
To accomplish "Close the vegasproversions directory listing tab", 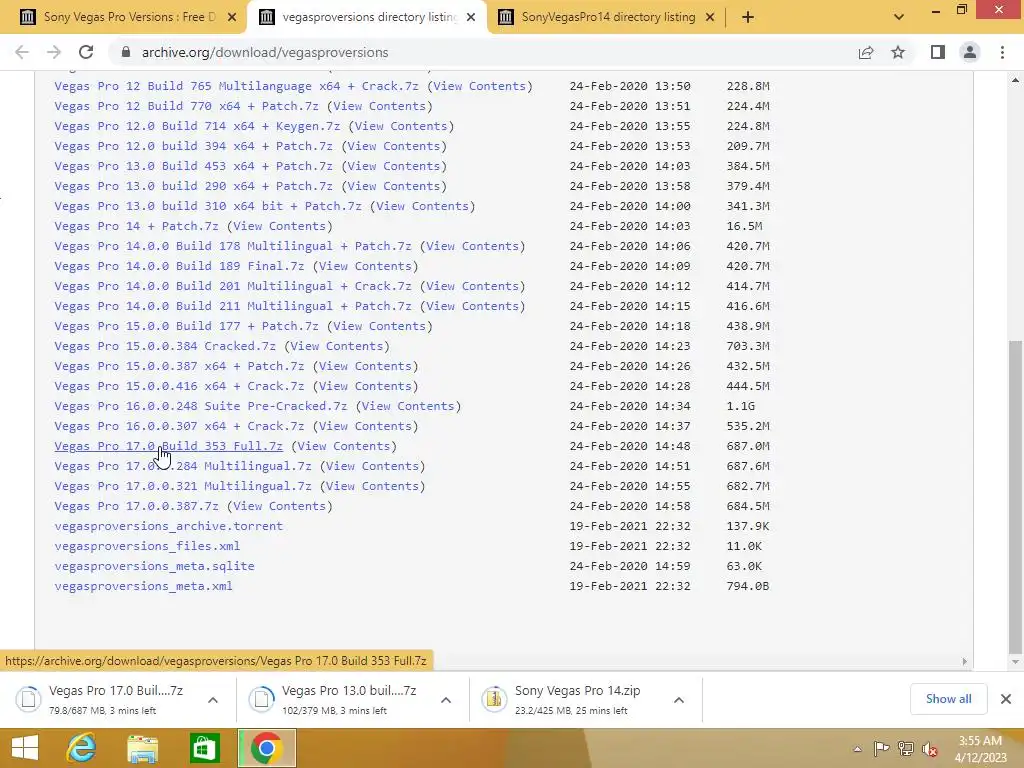I will point(471,17).
